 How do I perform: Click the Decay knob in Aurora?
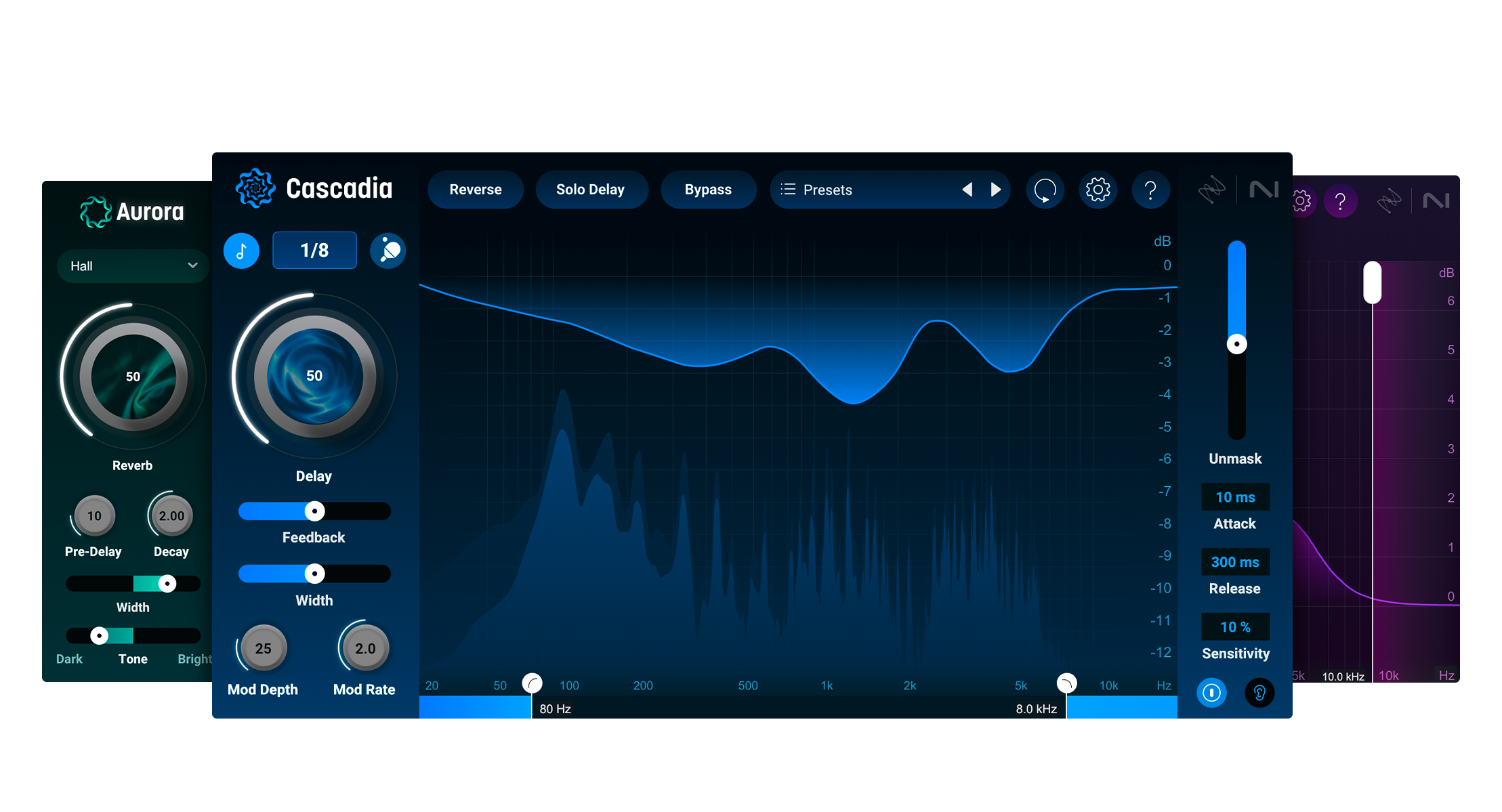[171, 516]
